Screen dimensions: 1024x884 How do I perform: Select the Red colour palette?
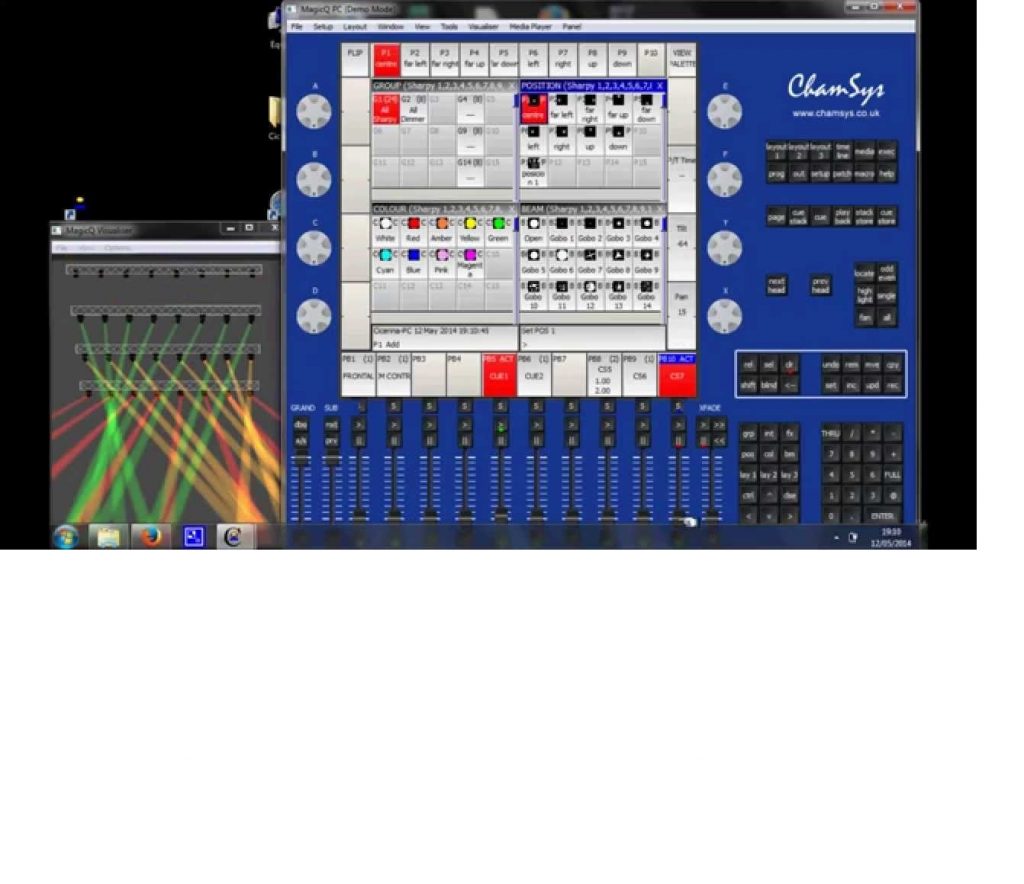413,230
